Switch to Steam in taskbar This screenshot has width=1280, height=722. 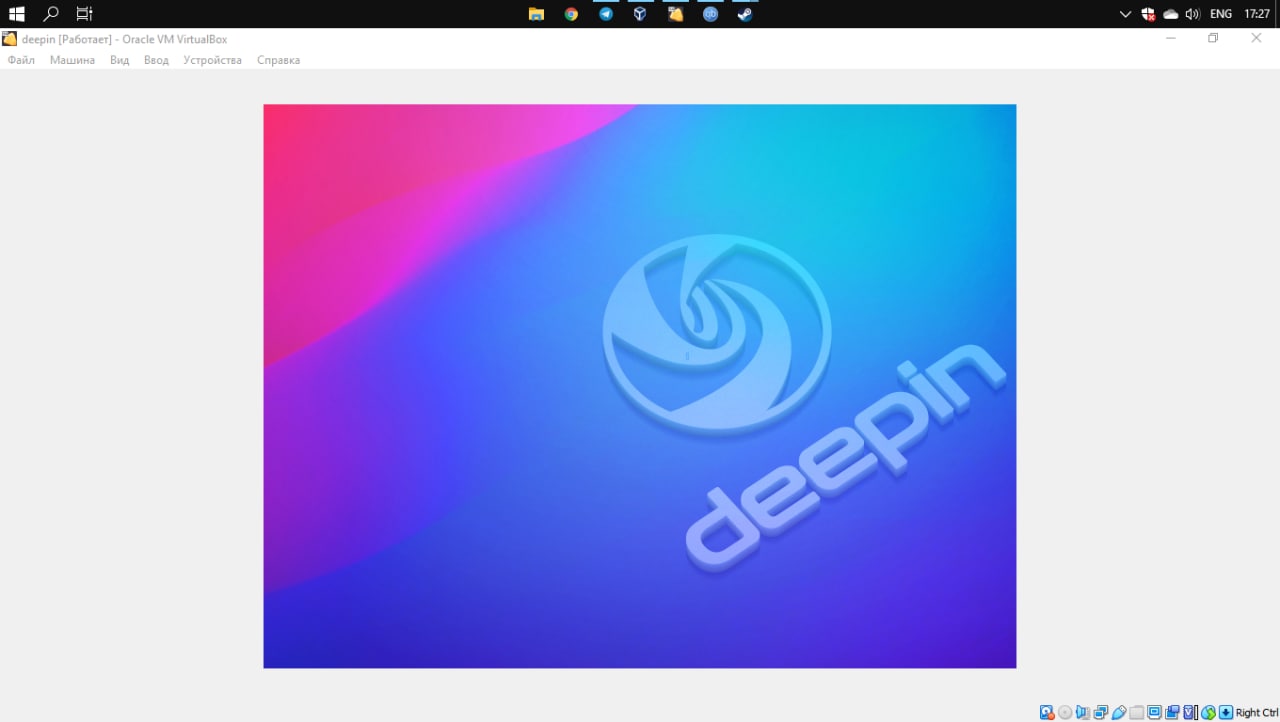click(745, 14)
